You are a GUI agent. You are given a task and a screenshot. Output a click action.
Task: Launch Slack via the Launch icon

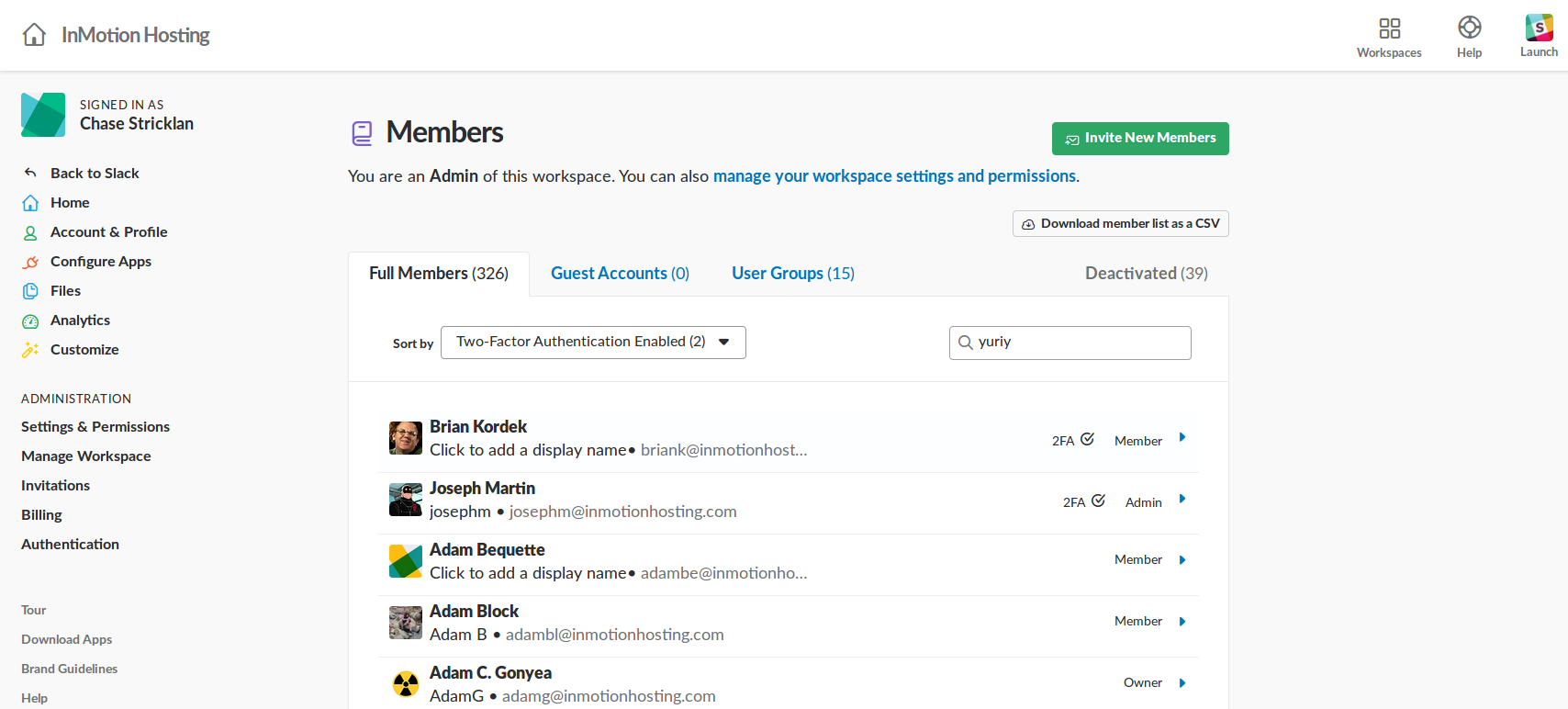point(1539,28)
